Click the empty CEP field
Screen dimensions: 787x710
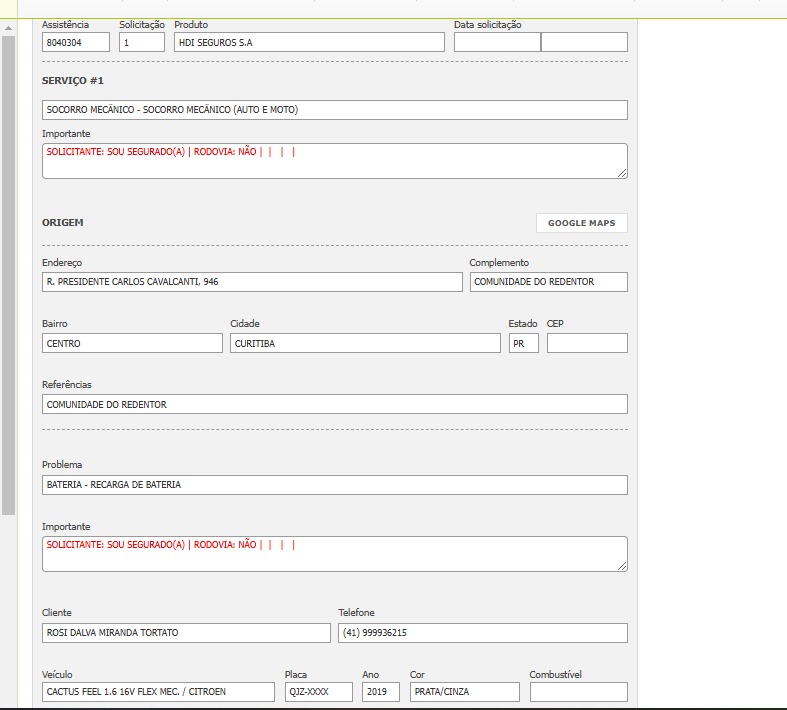[587, 343]
